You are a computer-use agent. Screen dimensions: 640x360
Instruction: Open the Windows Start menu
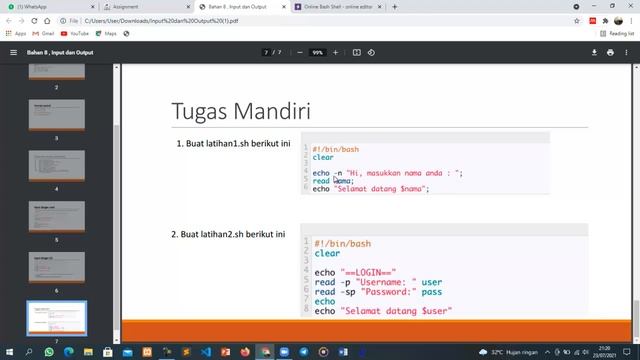pos(9,352)
